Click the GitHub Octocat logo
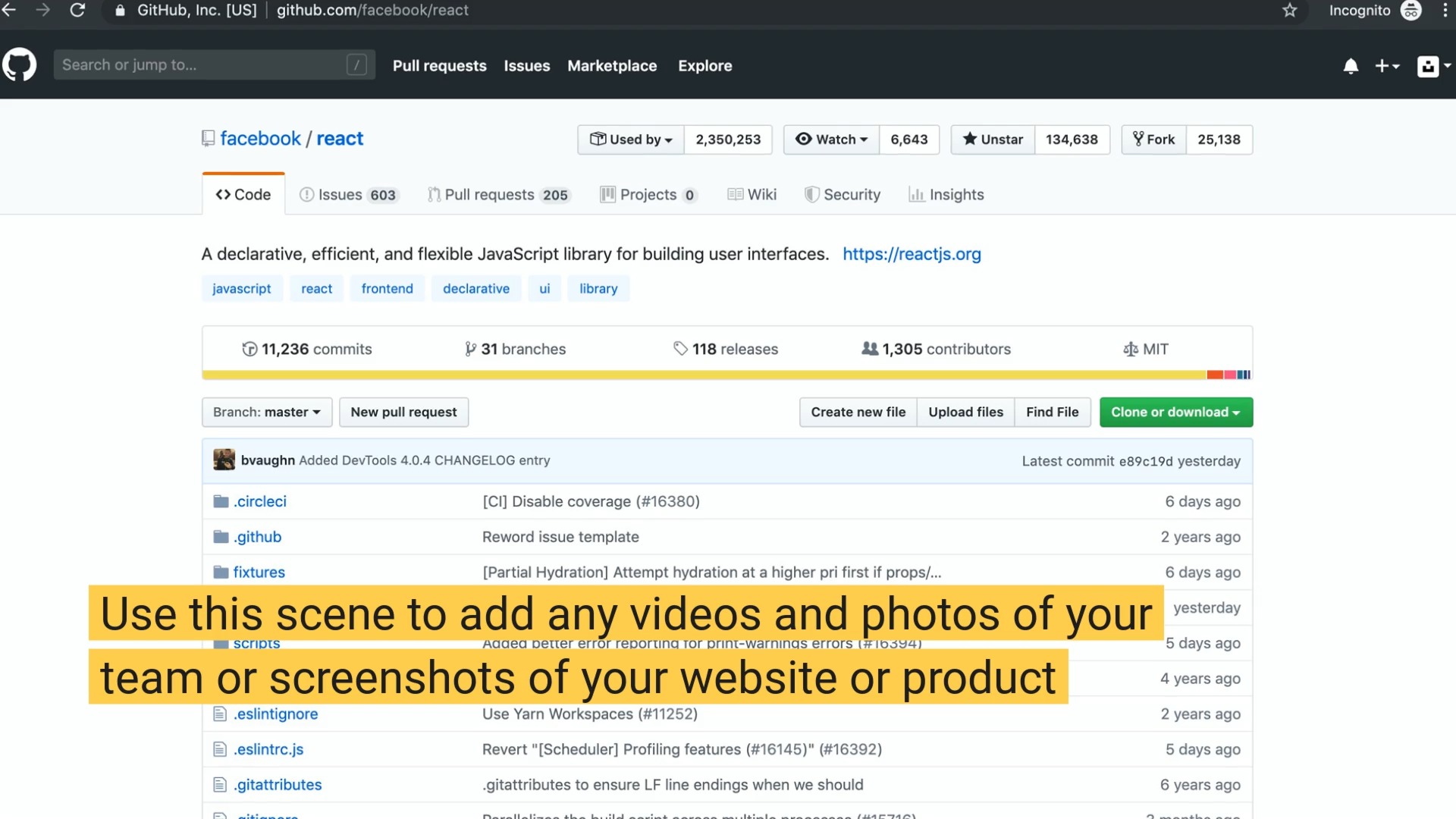 [x=20, y=65]
